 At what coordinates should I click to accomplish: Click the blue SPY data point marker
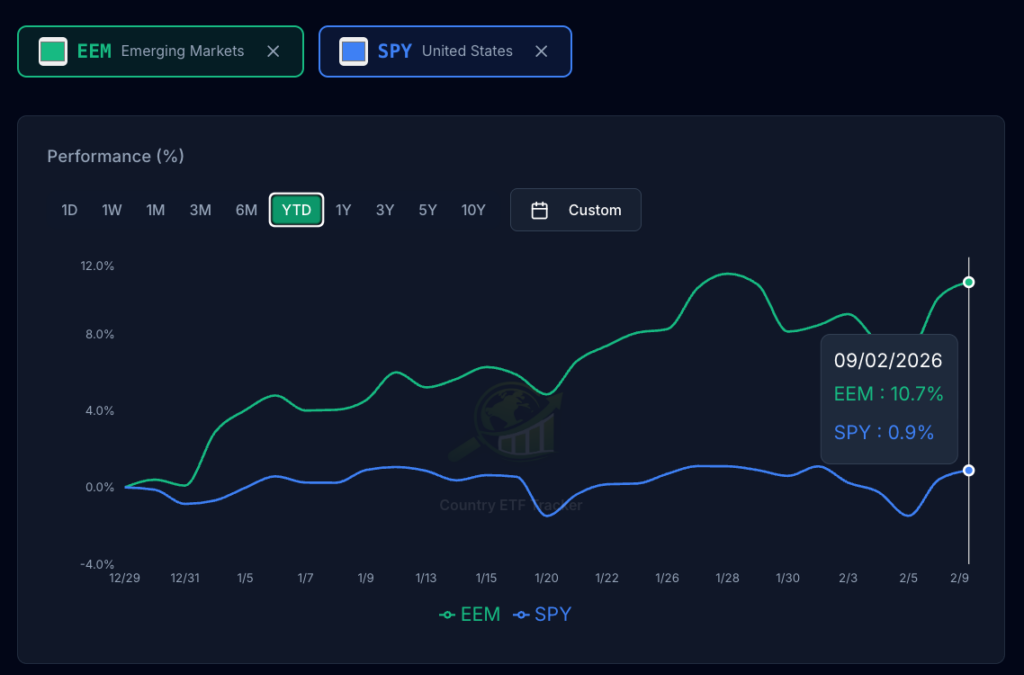pyautogui.click(x=968, y=471)
